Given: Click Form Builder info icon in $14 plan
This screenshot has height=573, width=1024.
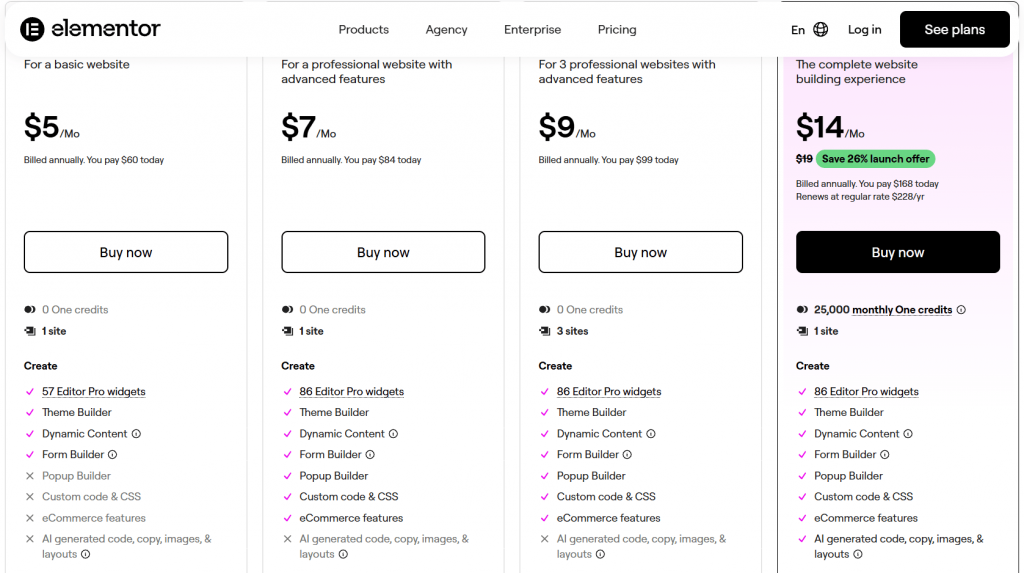Looking at the screenshot, I should (x=885, y=455).
